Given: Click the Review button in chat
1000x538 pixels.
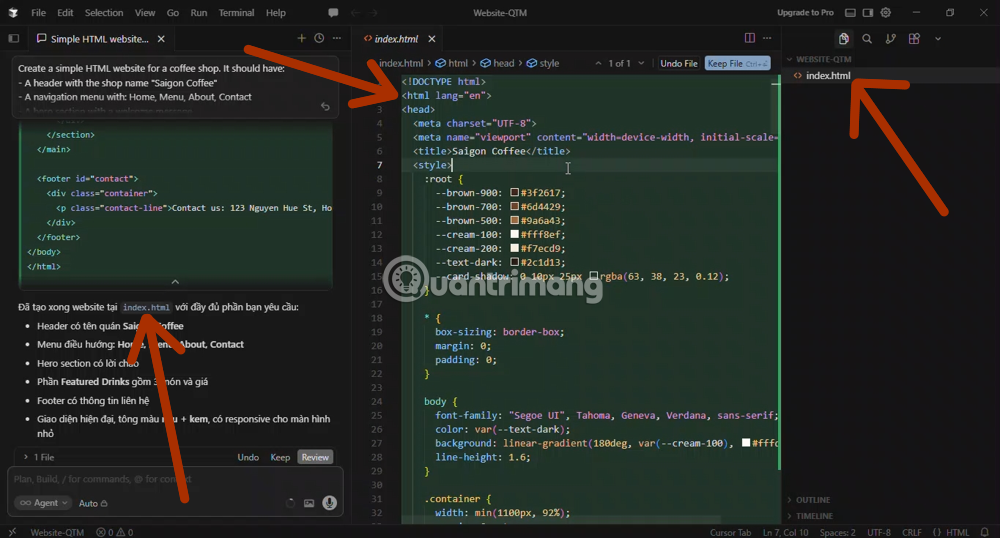Looking at the screenshot, I should [315, 457].
